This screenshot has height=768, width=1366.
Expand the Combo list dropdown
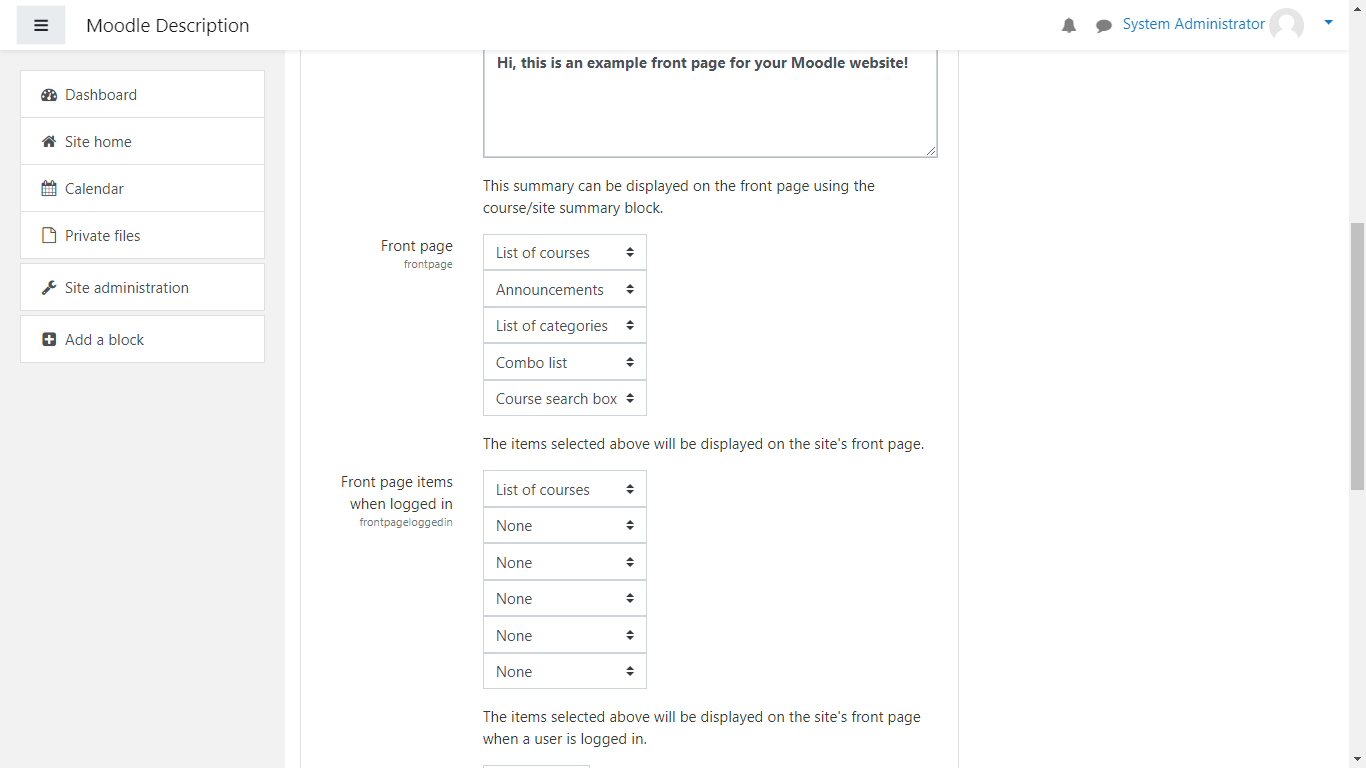point(564,362)
